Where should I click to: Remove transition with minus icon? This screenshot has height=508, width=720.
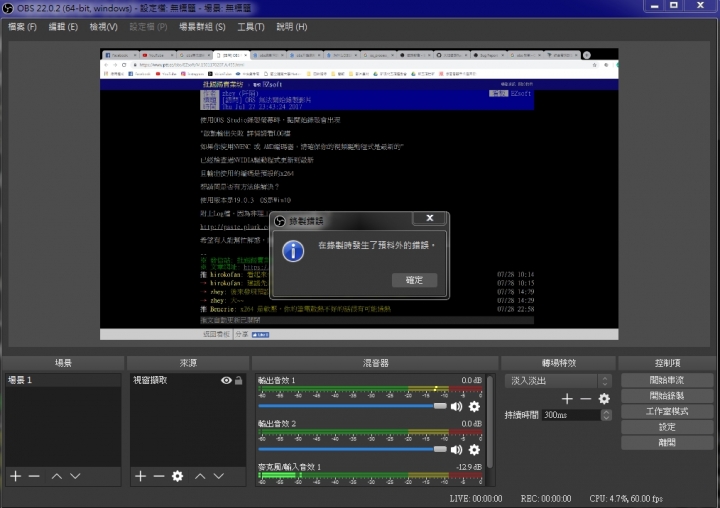585,399
